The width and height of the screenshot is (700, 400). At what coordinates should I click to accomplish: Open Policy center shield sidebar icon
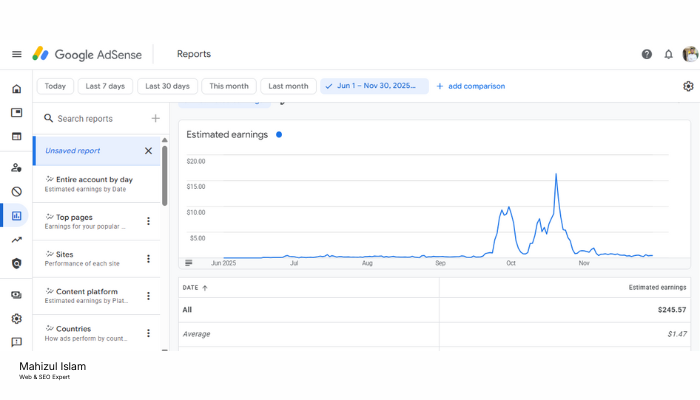(17, 263)
